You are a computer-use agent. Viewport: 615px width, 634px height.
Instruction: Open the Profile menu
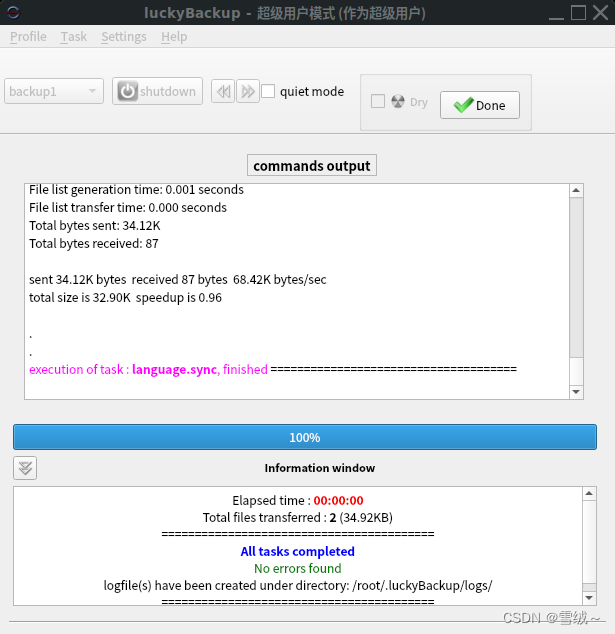pyautogui.click(x=28, y=37)
